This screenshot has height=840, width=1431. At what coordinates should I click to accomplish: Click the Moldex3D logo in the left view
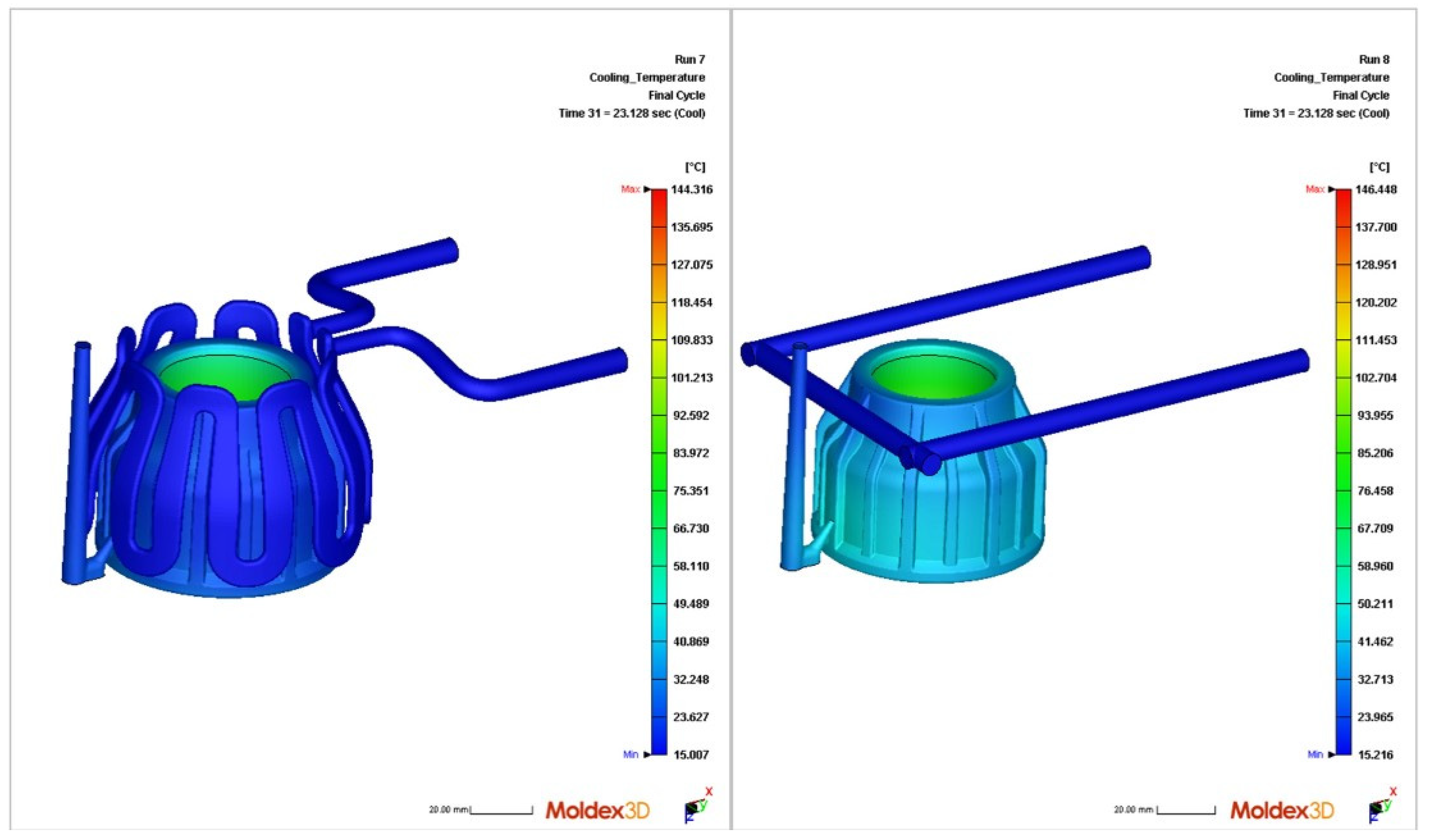(x=597, y=810)
